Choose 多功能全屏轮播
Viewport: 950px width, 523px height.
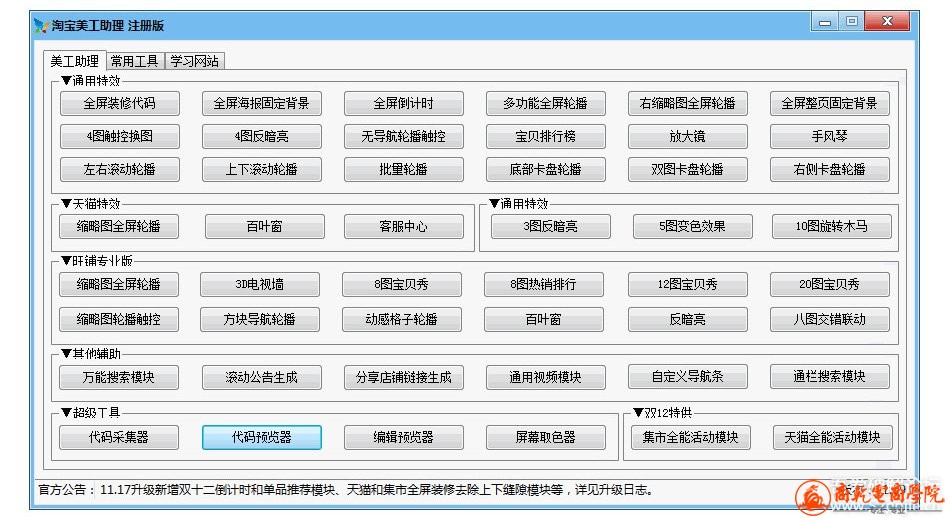coord(545,104)
